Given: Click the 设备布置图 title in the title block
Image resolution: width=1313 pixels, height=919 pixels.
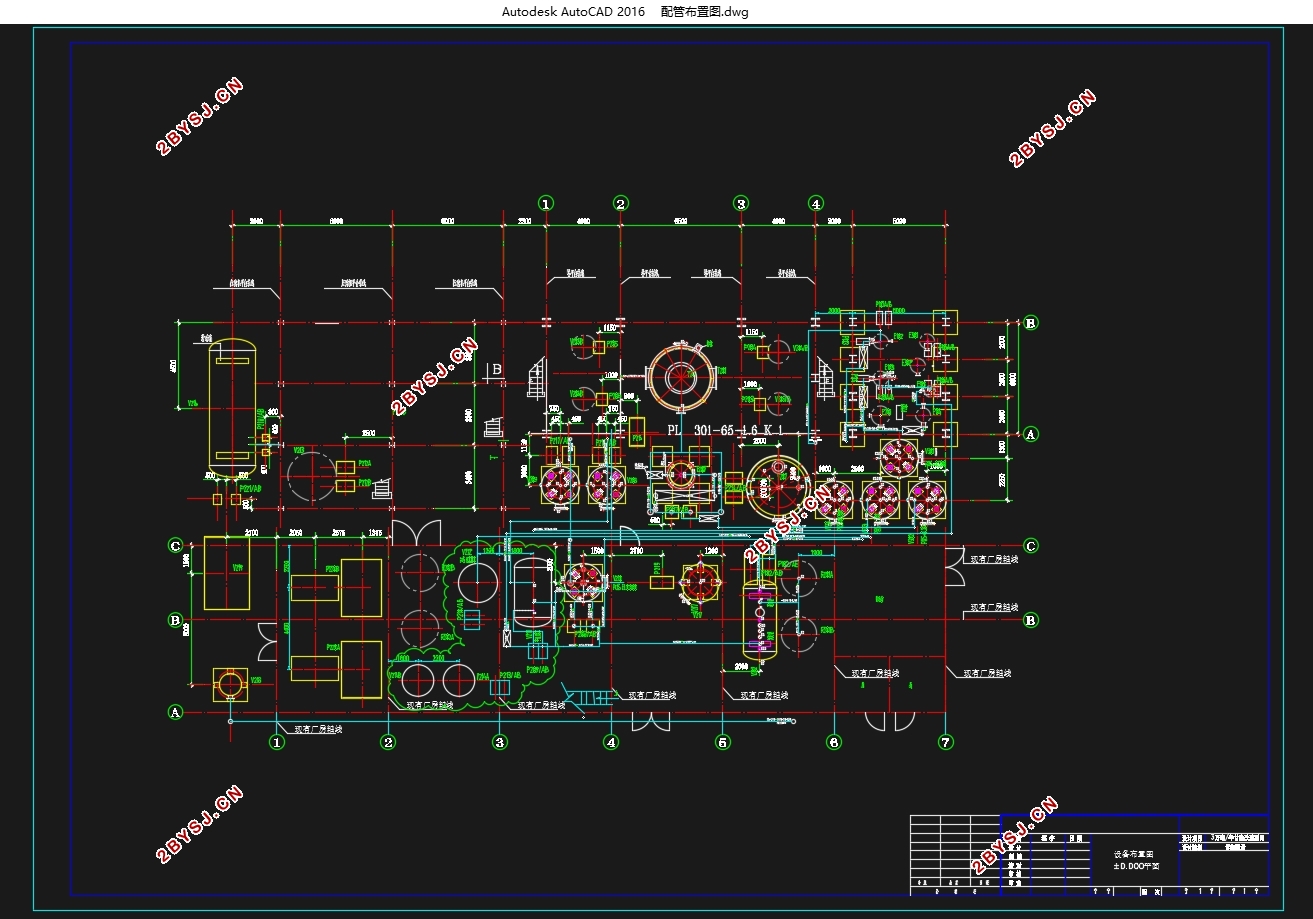Looking at the screenshot, I should click(x=1134, y=854).
